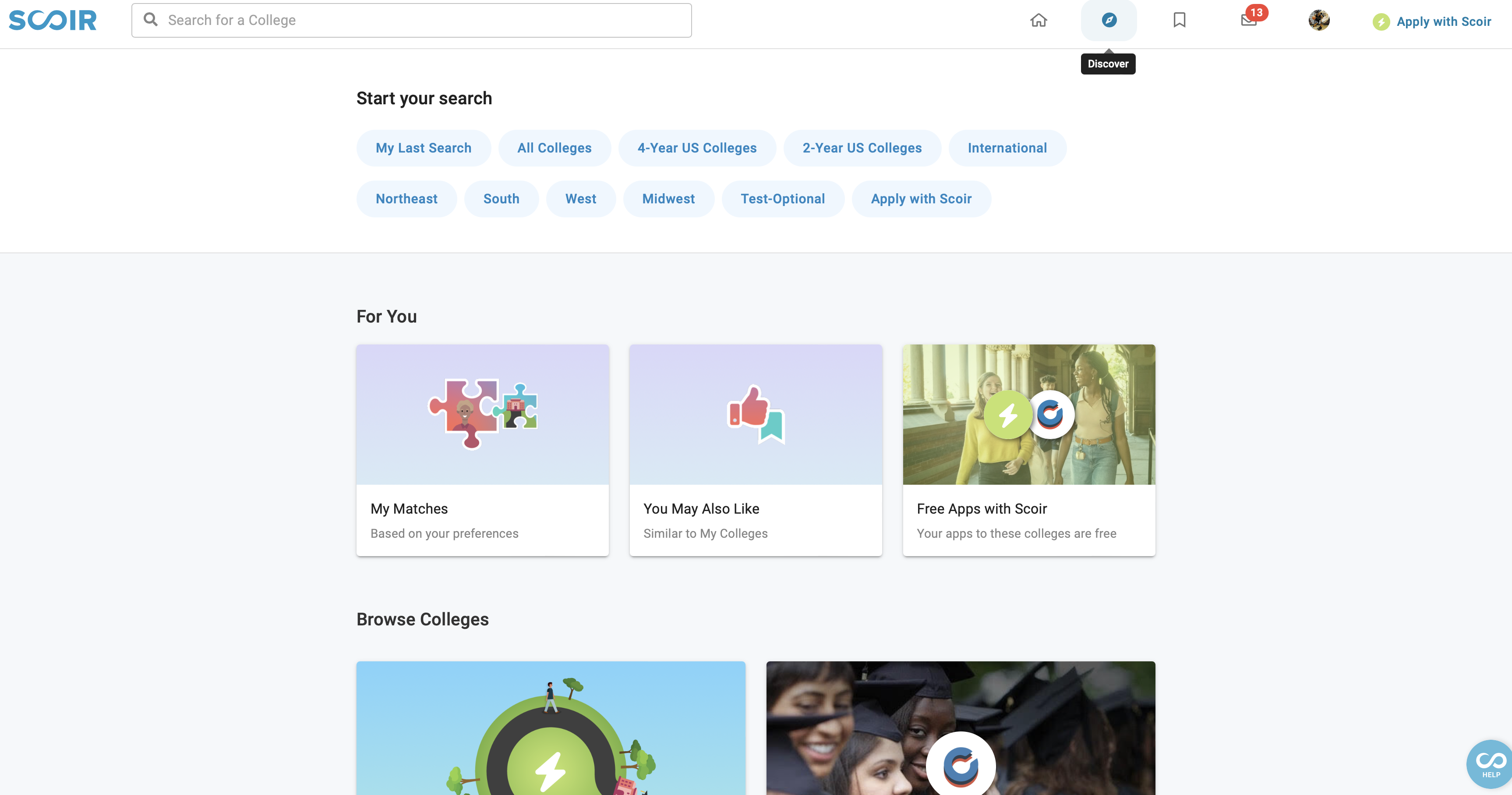Focus the Search for a College field
Image resolution: width=1512 pixels, height=795 pixels.
411,21
